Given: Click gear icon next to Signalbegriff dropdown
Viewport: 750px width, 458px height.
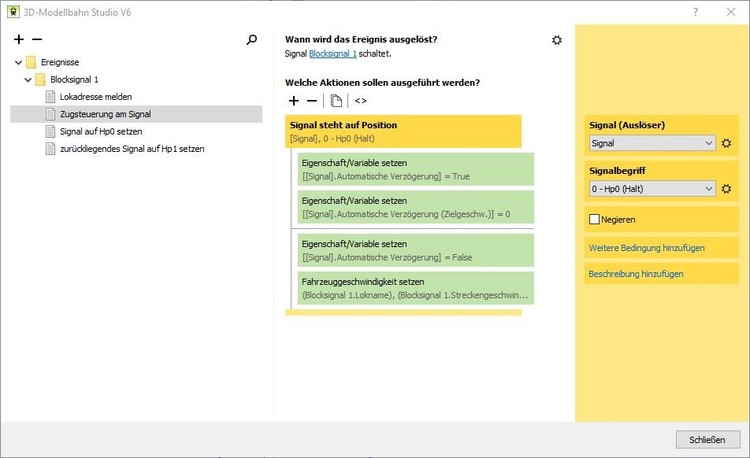Looking at the screenshot, I should click(727, 189).
